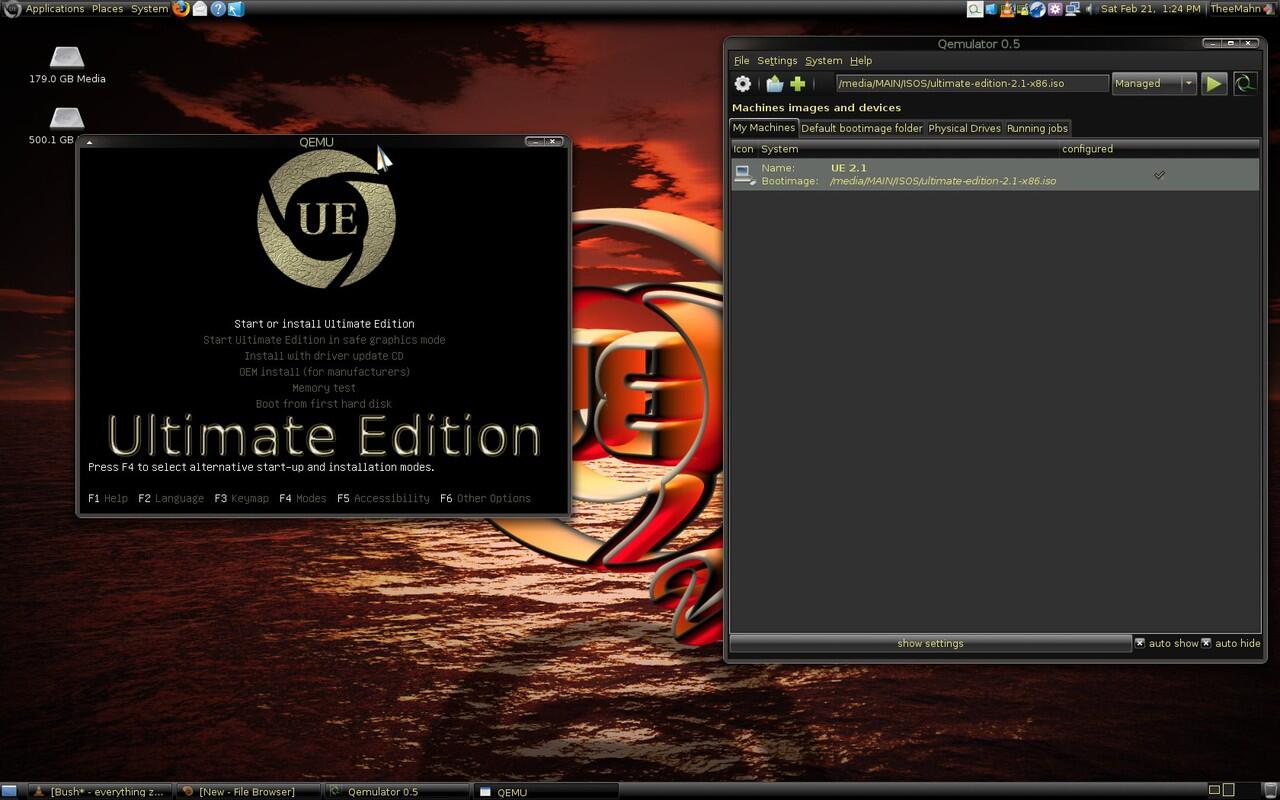Toggle the configured checkmark for UE 2.1
This screenshot has height=800, width=1280.
(x=1159, y=175)
